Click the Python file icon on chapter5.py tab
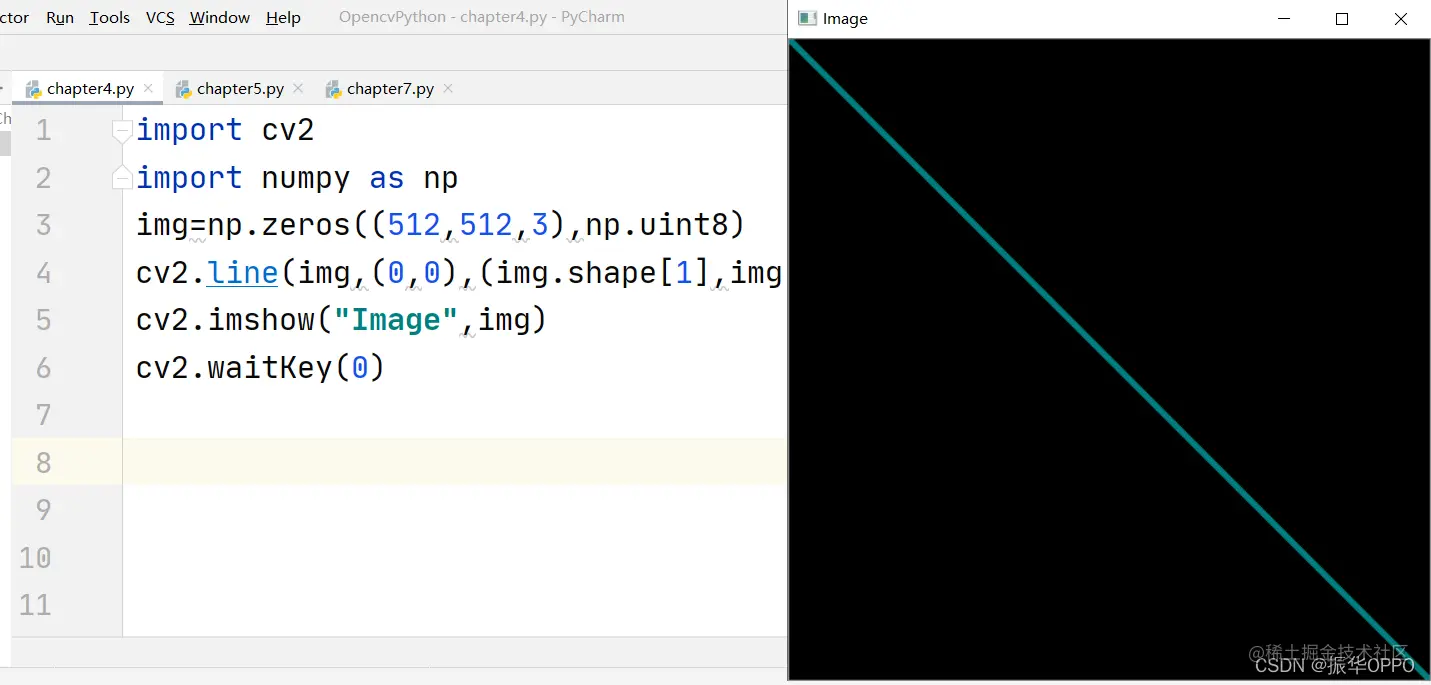Screen dimensions: 1431x685 coord(183,89)
